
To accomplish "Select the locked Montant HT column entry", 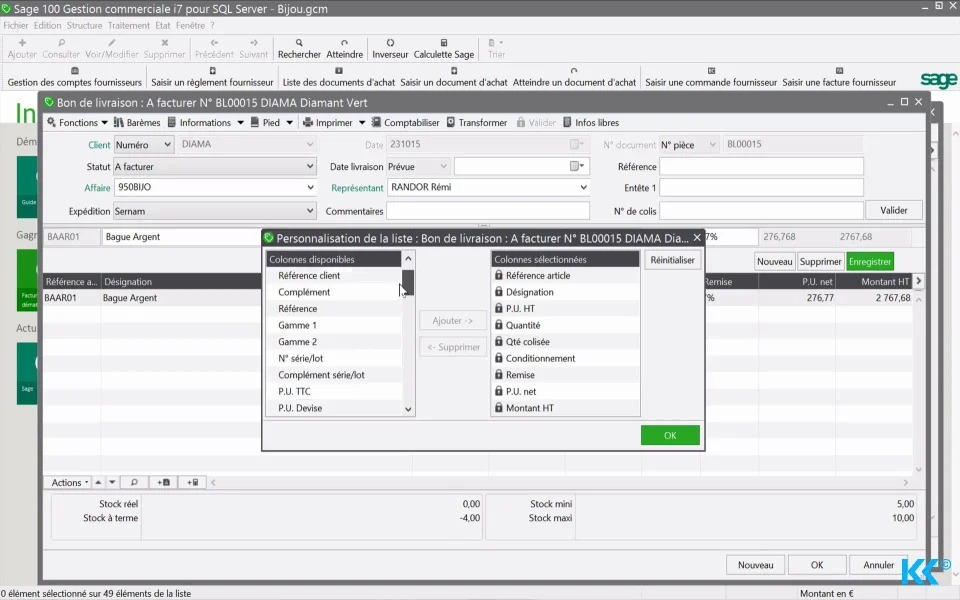I will pyautogui.click(x=564, y=408).
